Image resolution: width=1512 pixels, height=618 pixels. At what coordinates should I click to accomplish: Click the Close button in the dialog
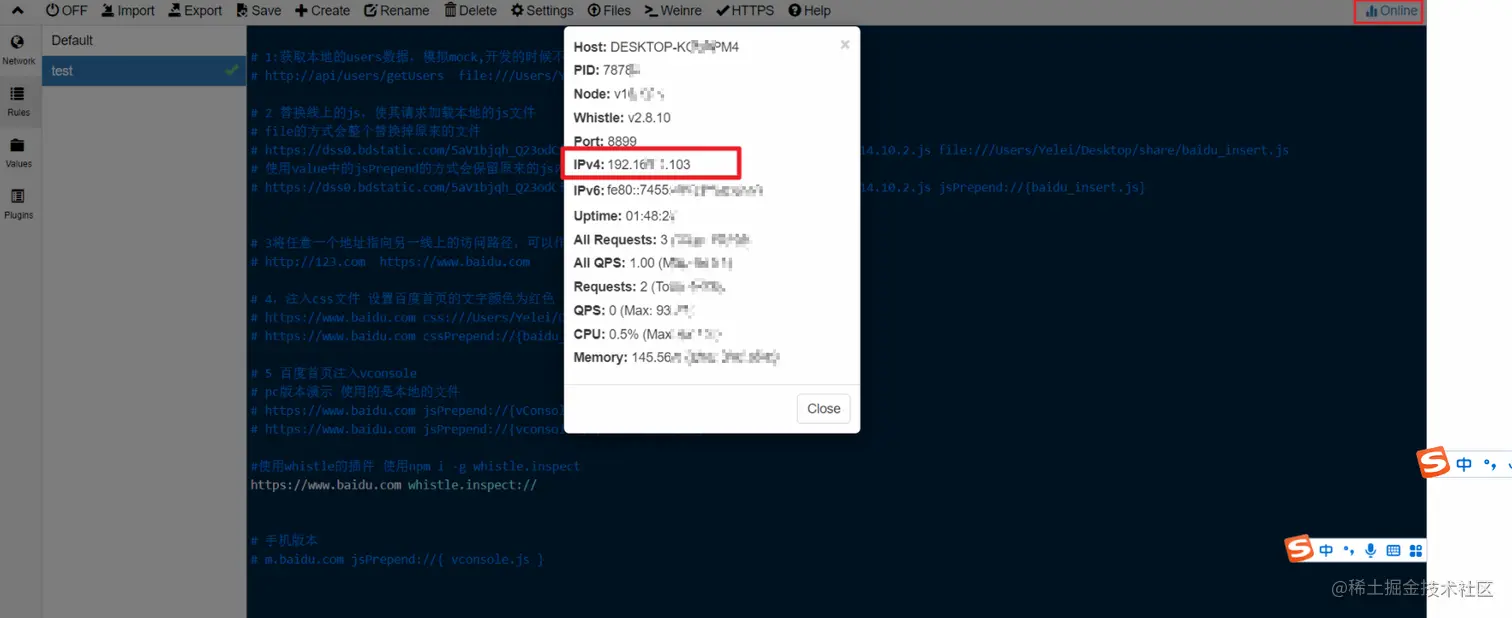(x=823, y=408)
